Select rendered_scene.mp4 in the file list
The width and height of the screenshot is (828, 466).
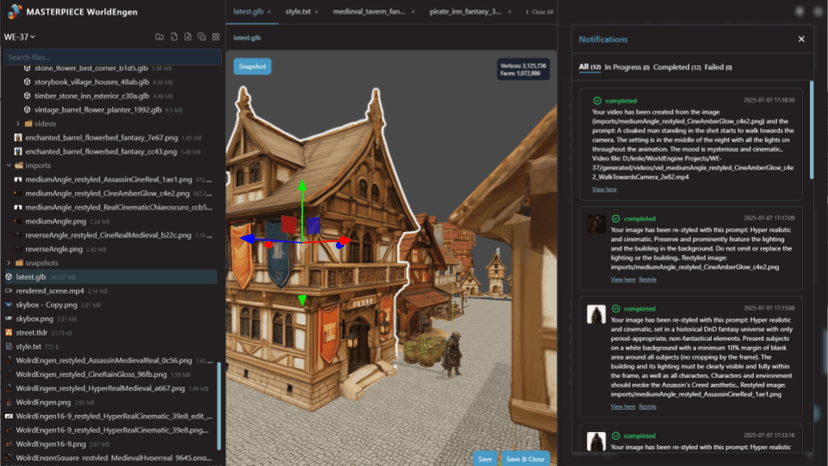(x=50, y=290)
